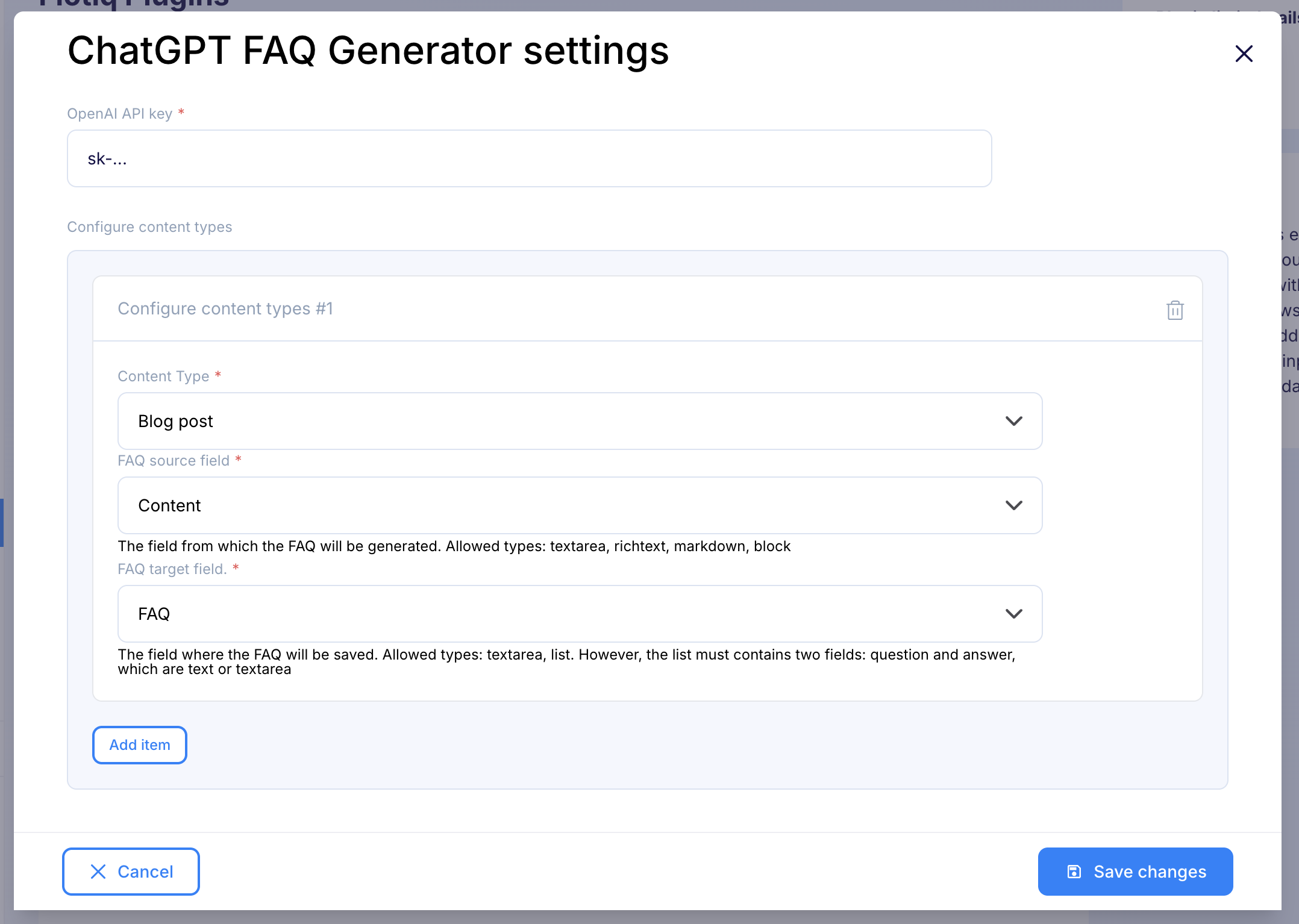The height and width of the screenshot is (924, 1299).
Task: Open the FAQ source field dropdown showing Content
Action: click(x=580, y=505)
